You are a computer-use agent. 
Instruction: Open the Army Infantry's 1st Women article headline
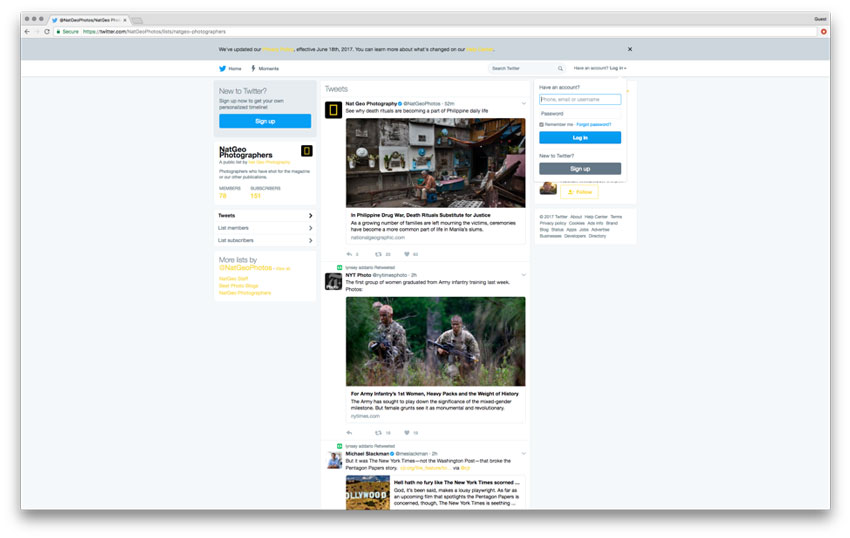click(x=434, y=394)
